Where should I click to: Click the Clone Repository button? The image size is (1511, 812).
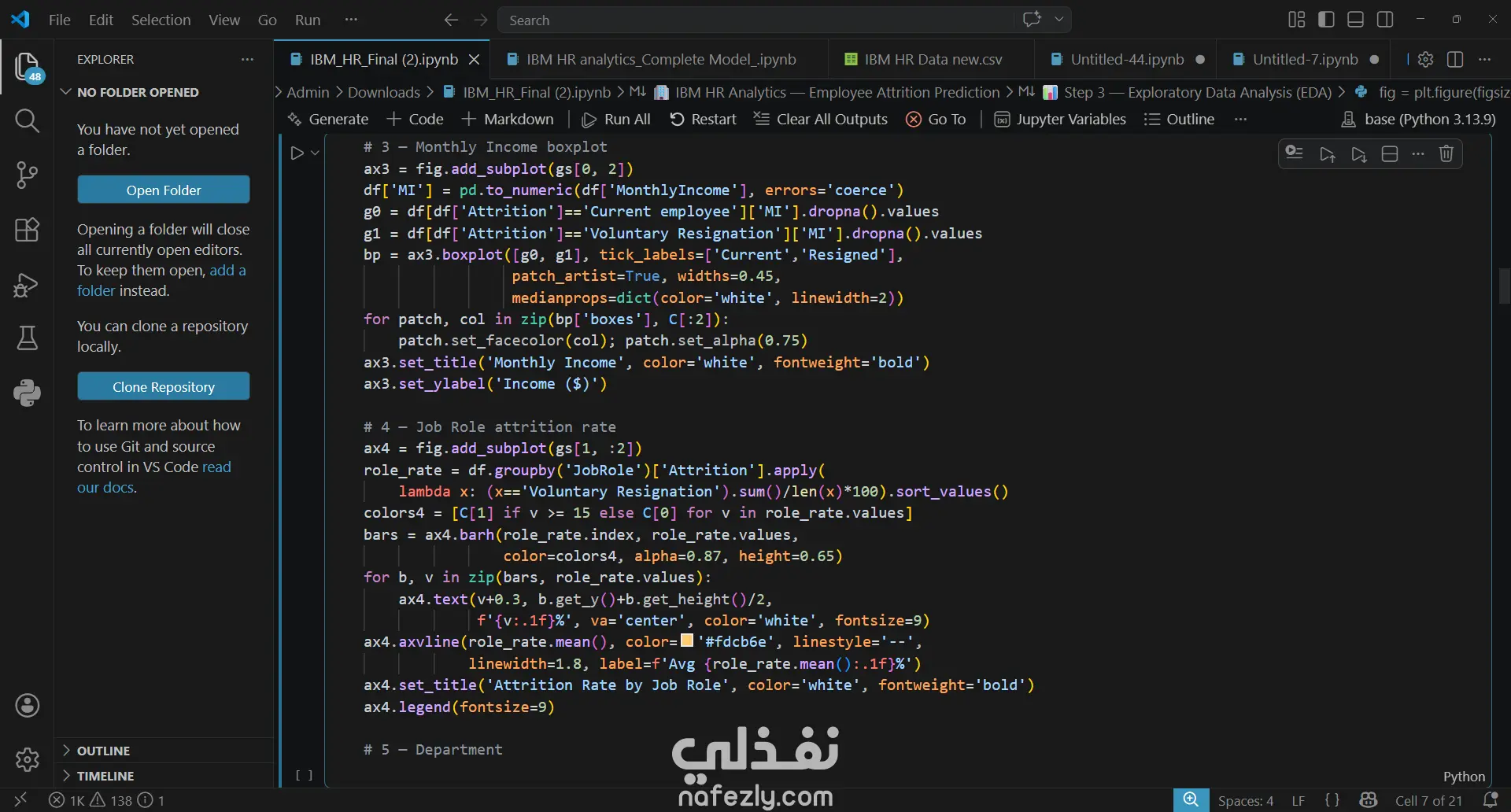click(164, 386)
